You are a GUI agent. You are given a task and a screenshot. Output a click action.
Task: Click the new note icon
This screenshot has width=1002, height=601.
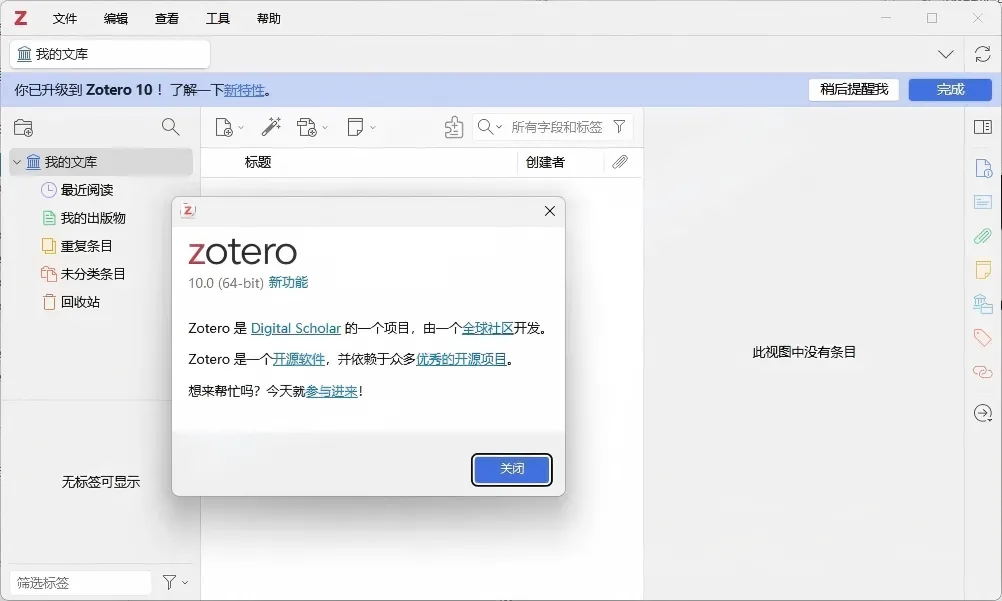click(x=355, y=127)
